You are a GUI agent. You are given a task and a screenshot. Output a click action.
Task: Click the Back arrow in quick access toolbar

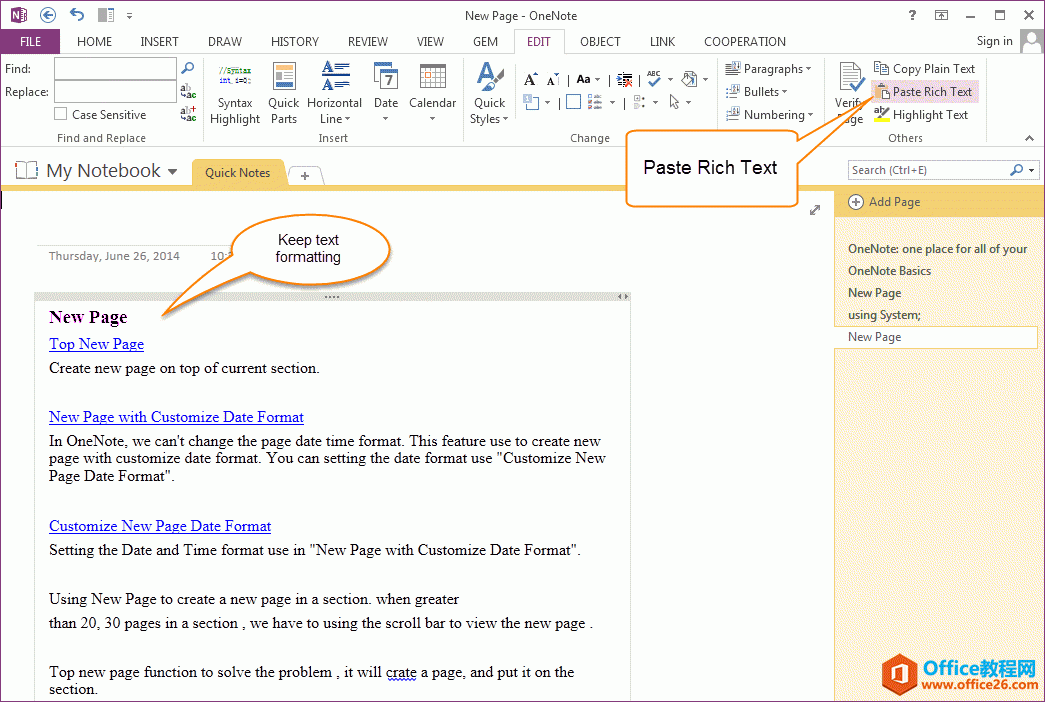tap(48, 15)
